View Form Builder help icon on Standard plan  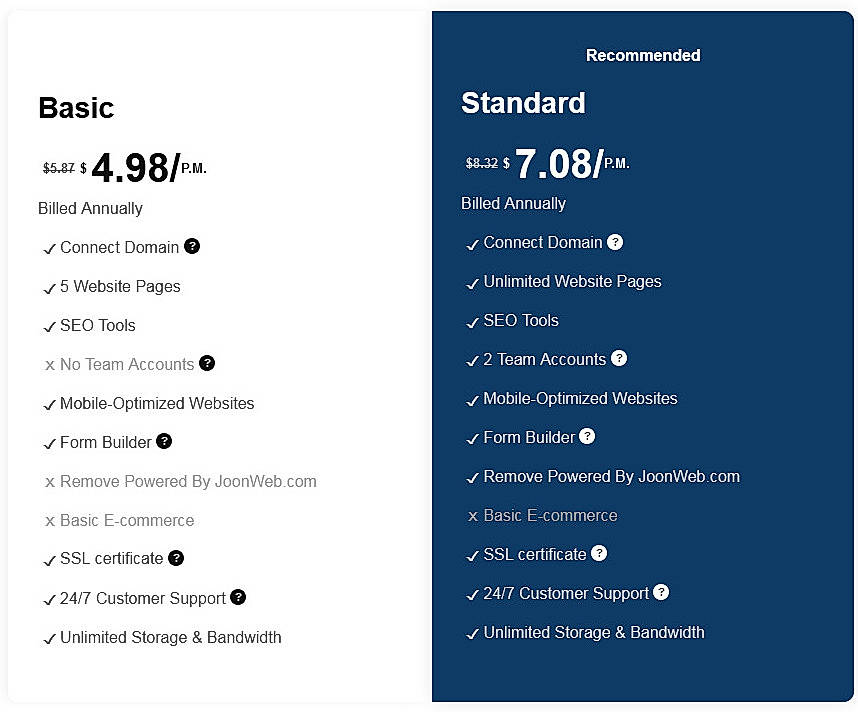(587, 437)
